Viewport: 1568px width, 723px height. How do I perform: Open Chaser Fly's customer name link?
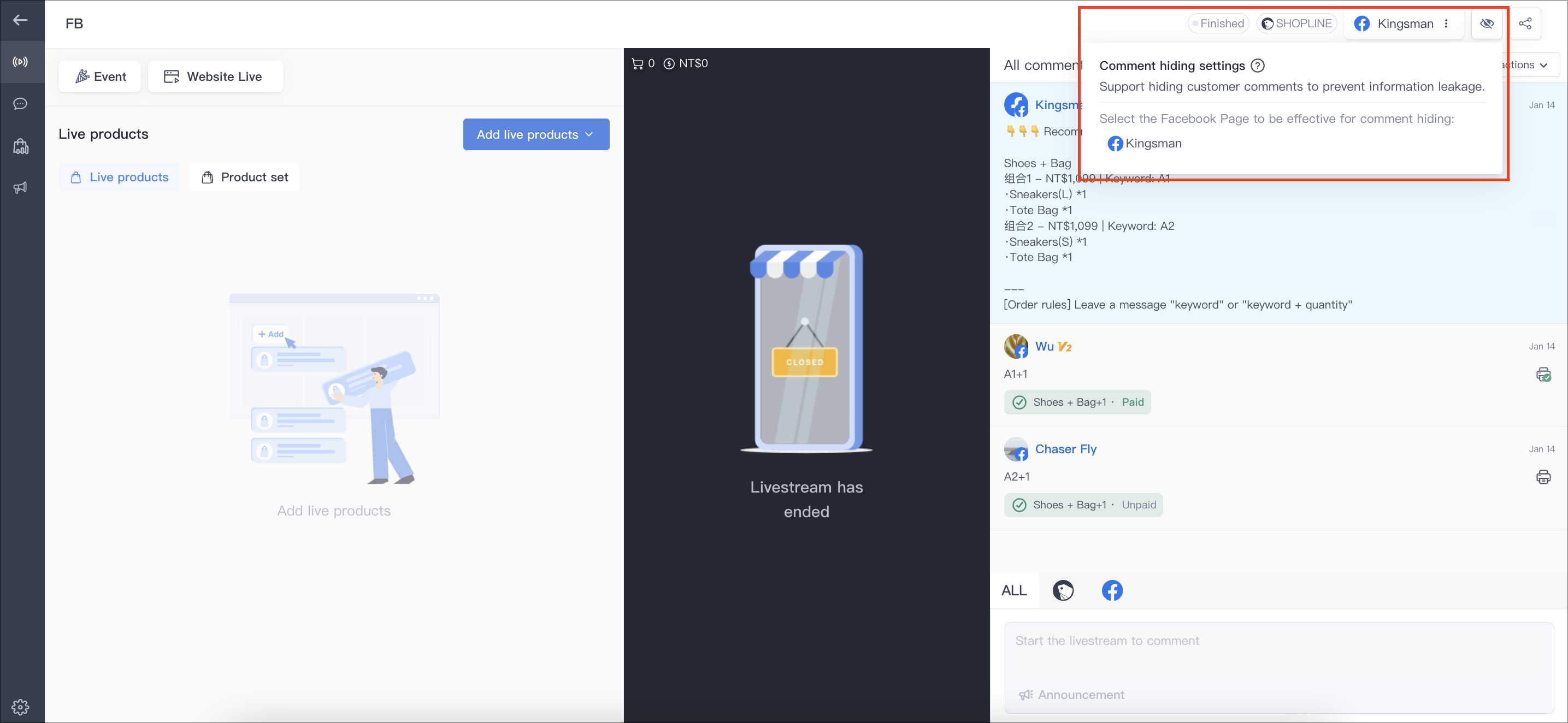pyautogui.click(x=1065, y=449)
